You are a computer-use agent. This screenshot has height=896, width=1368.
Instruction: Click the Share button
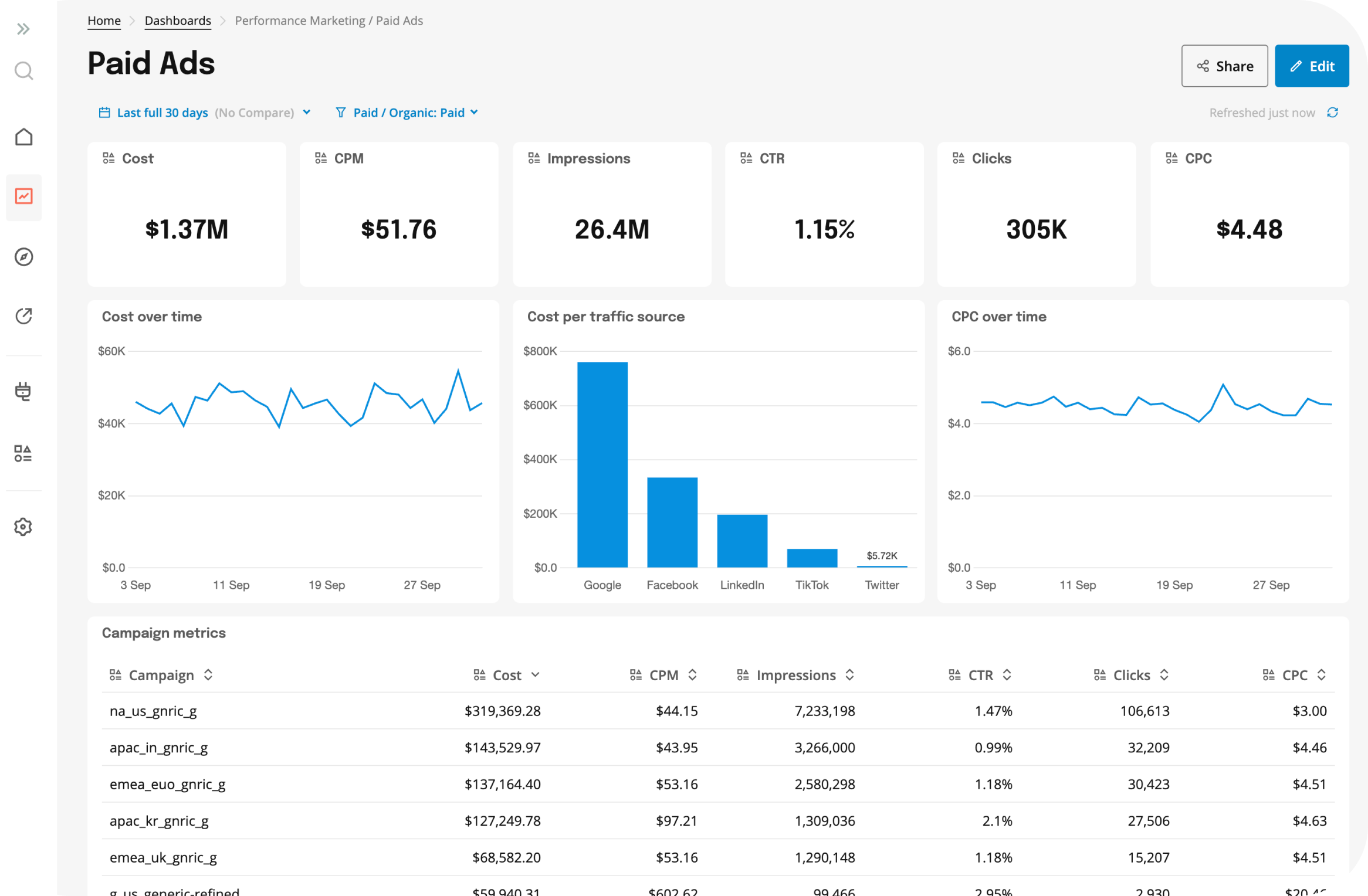click(1224, 66)
